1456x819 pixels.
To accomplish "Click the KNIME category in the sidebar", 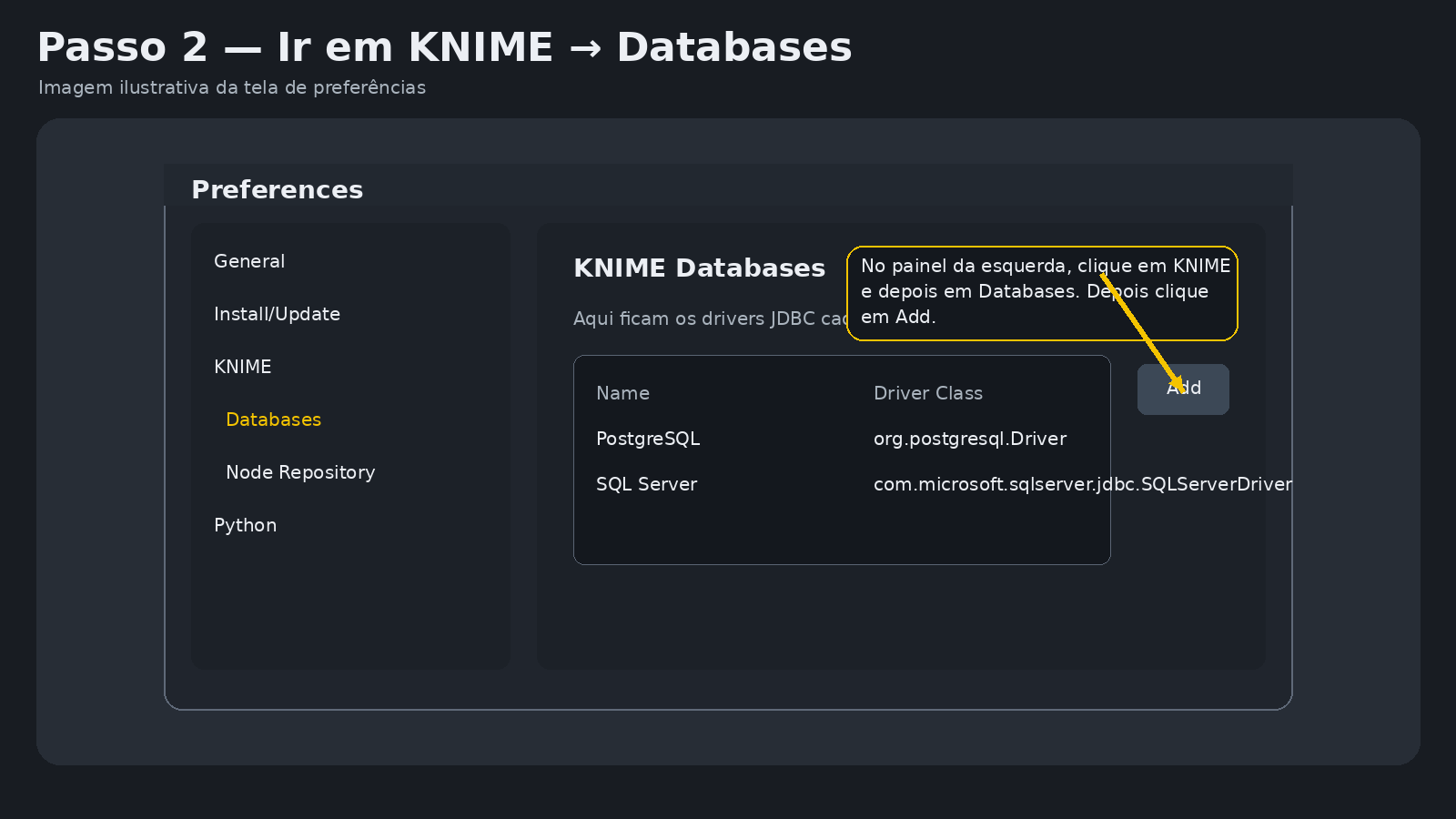I will point(242,367).
